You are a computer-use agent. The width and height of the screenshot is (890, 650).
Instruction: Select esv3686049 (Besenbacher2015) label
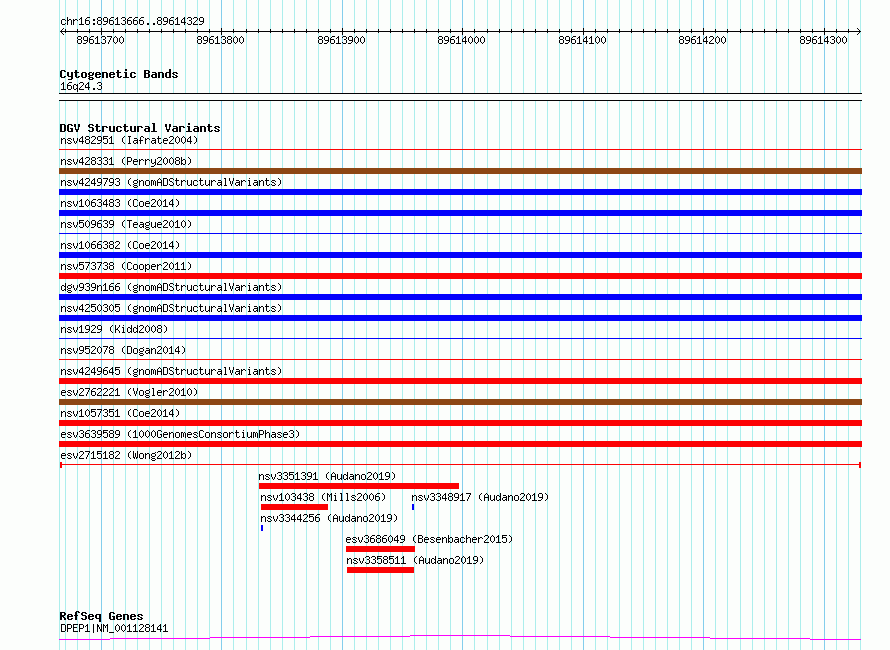(x=429, y=539)
